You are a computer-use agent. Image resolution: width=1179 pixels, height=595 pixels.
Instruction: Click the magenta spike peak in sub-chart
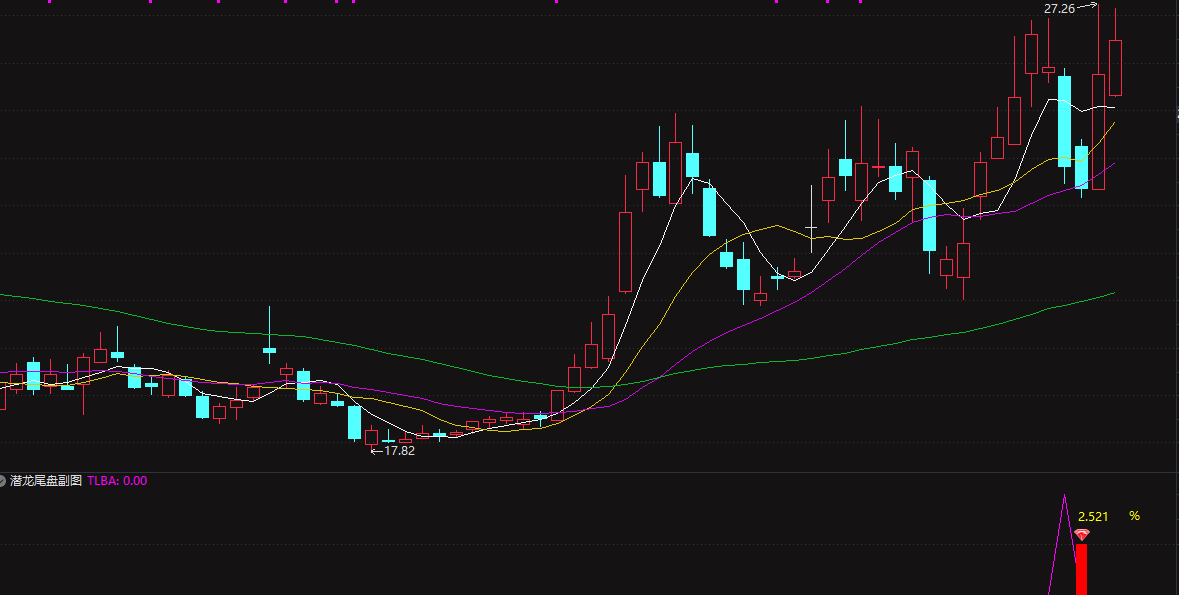pos(1065,496)
